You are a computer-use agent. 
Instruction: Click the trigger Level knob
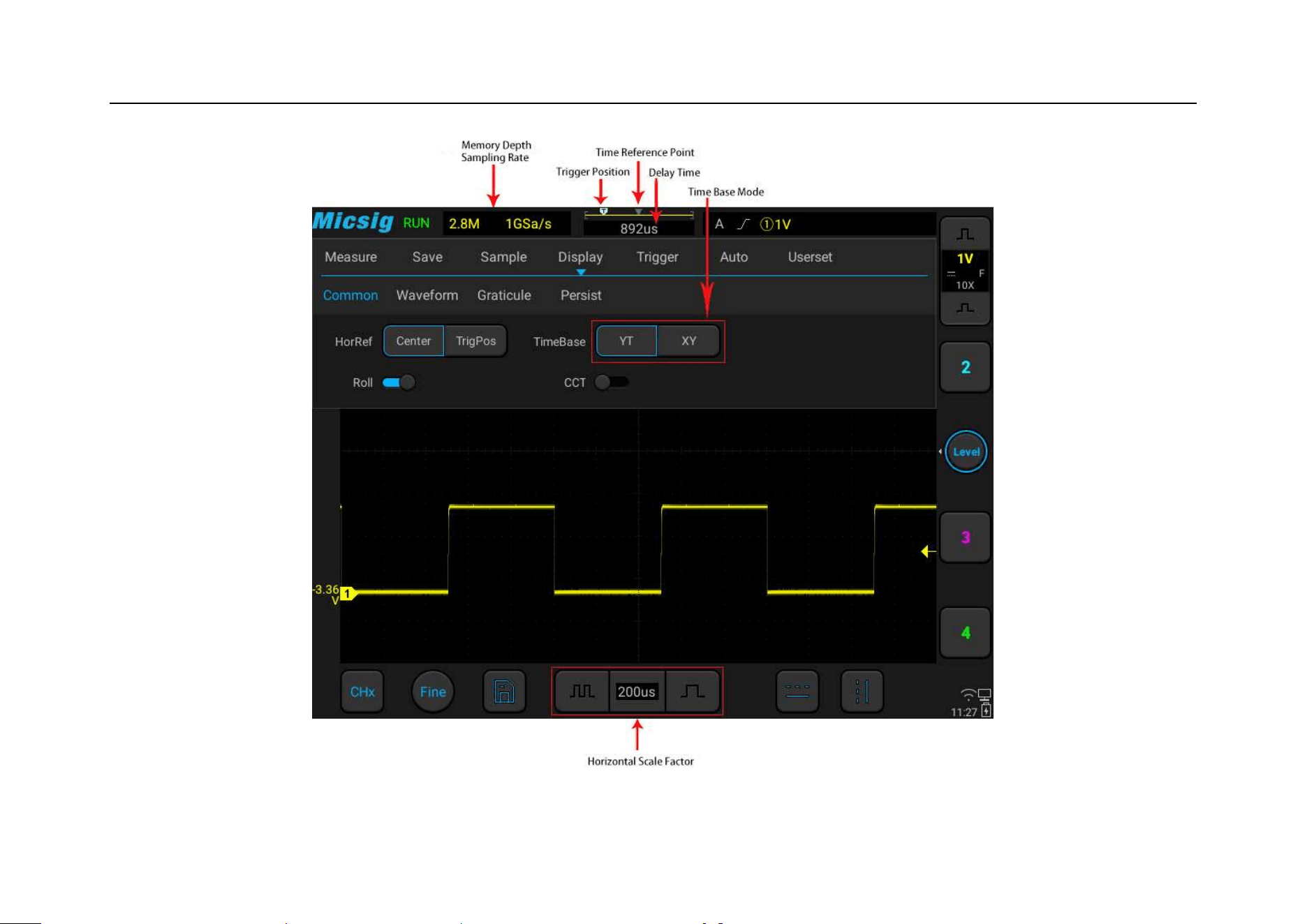click(966, 452)
